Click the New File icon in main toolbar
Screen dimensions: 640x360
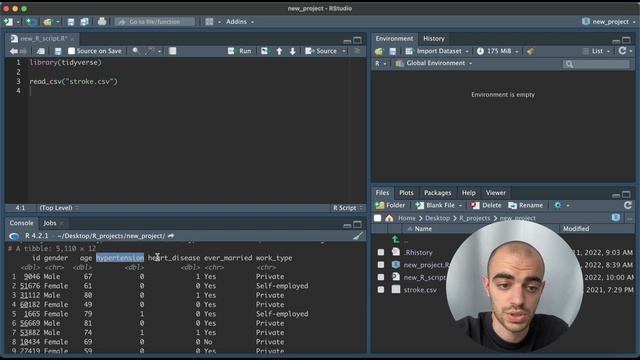tap(8, 22)
